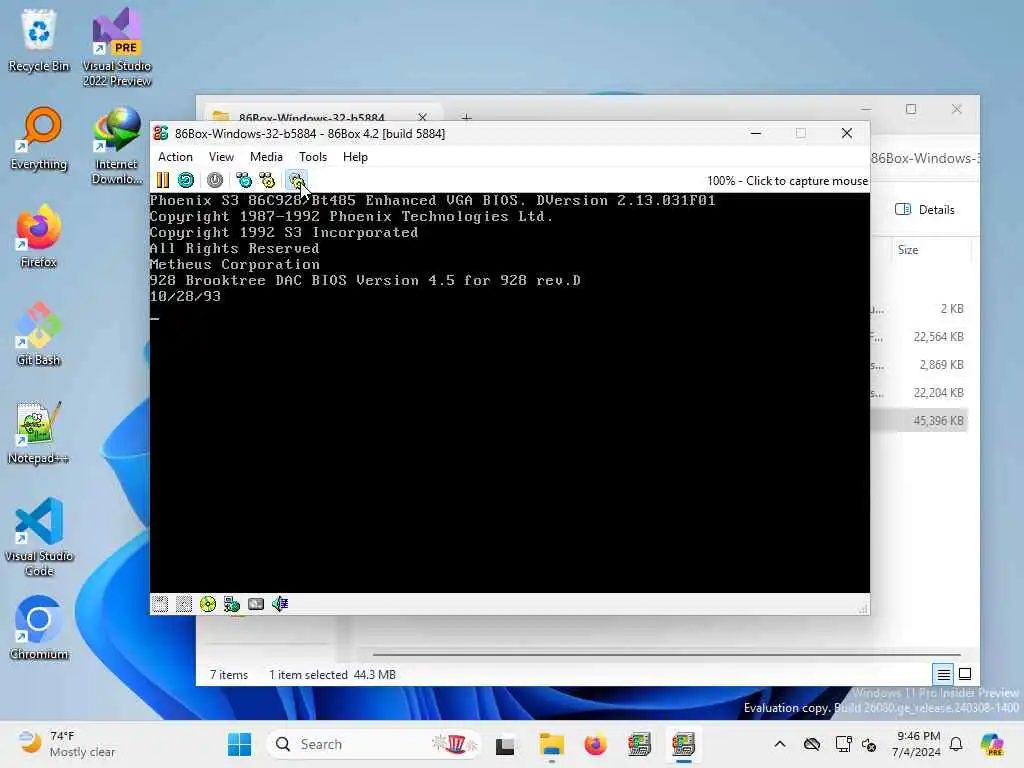Open notifications bell in taskbar
This screenshot has width=1024, height=768.
pyautogui.click(x=956, y=744)
